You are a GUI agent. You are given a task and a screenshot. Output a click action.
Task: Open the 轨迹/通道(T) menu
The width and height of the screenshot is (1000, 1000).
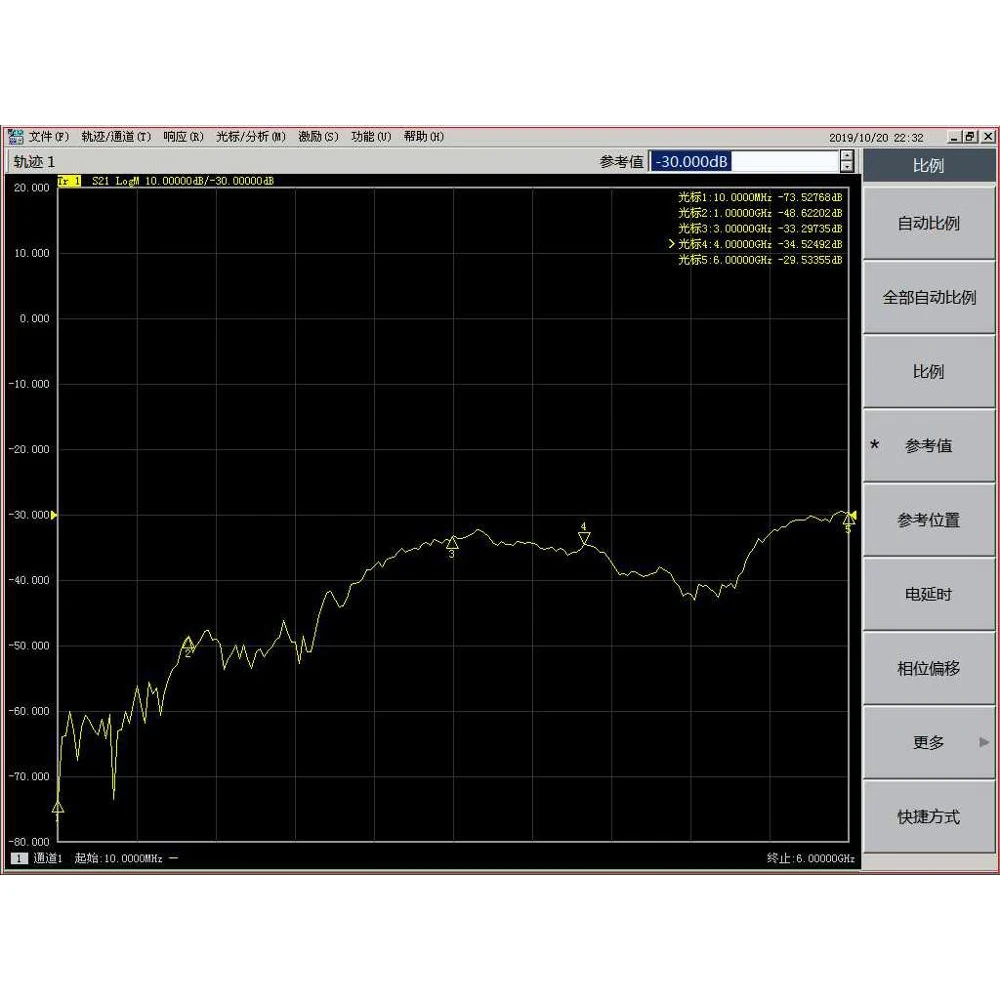[116, 136]
